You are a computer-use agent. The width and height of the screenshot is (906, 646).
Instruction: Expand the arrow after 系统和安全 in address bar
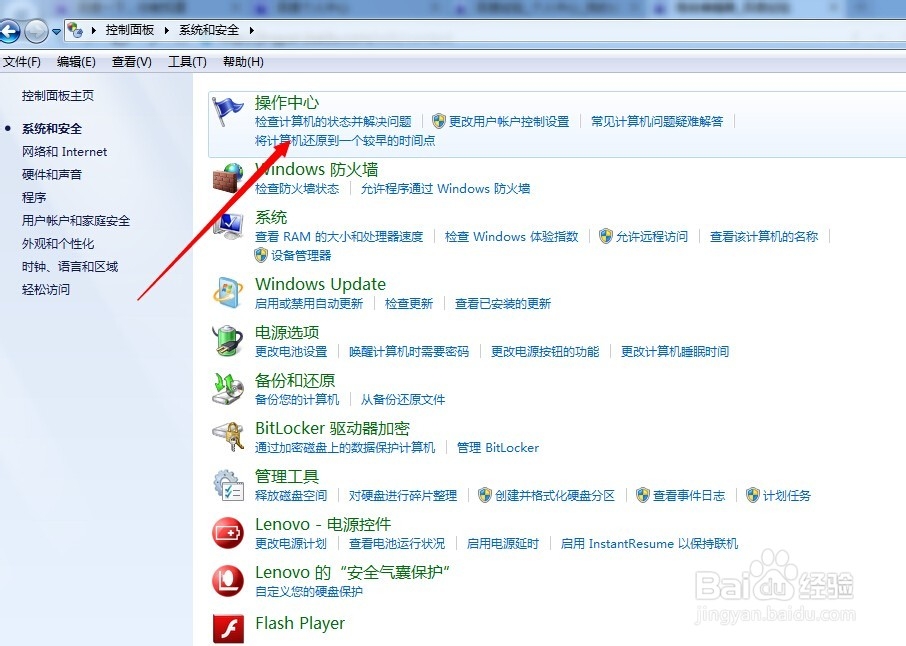click(x=251, y=30)
